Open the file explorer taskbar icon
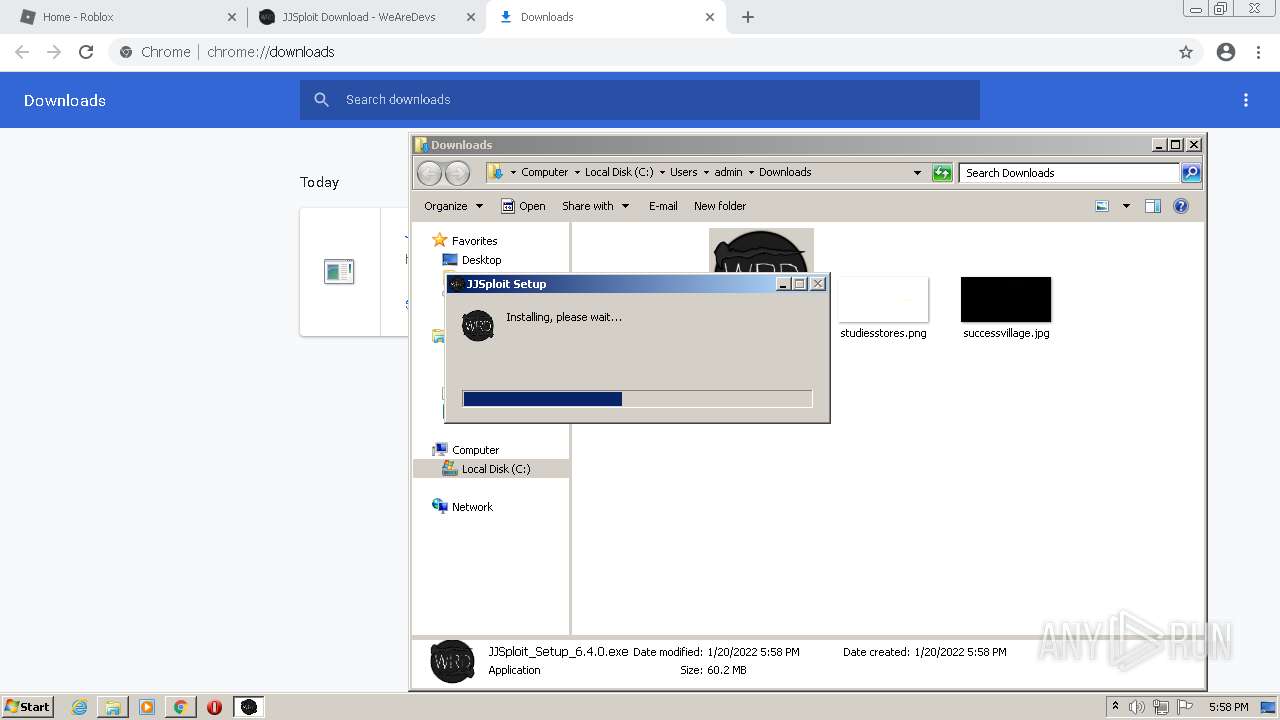This screenshot has width=1280, height=720. click(x=113, y=707)
